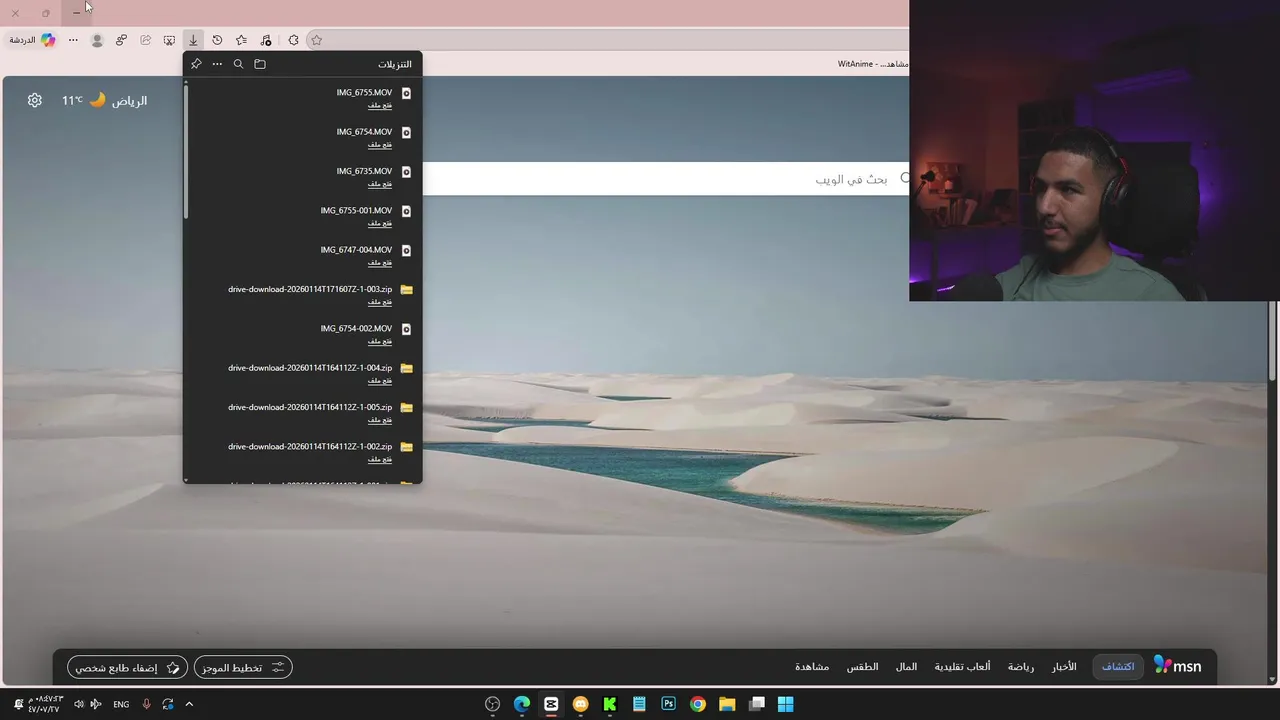This screenshot has height=720, width=1280.
Task: Open the extensions puzzle icon
Action: (x=293, y=40)
